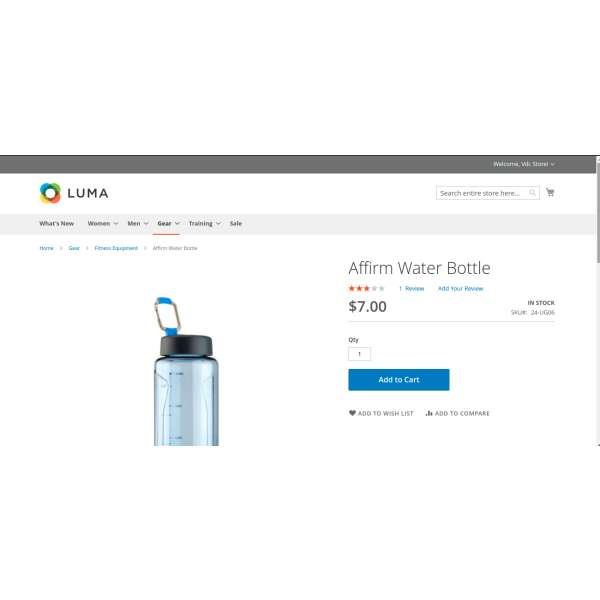Focus the Qty input field
600x600 pixels.
click(x=359, y=354)
